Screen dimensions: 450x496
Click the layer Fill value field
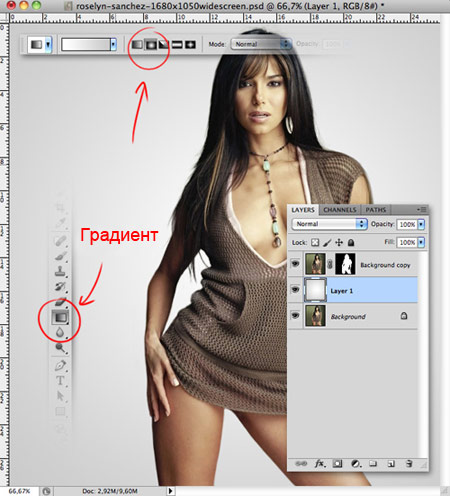coord(407,242)
